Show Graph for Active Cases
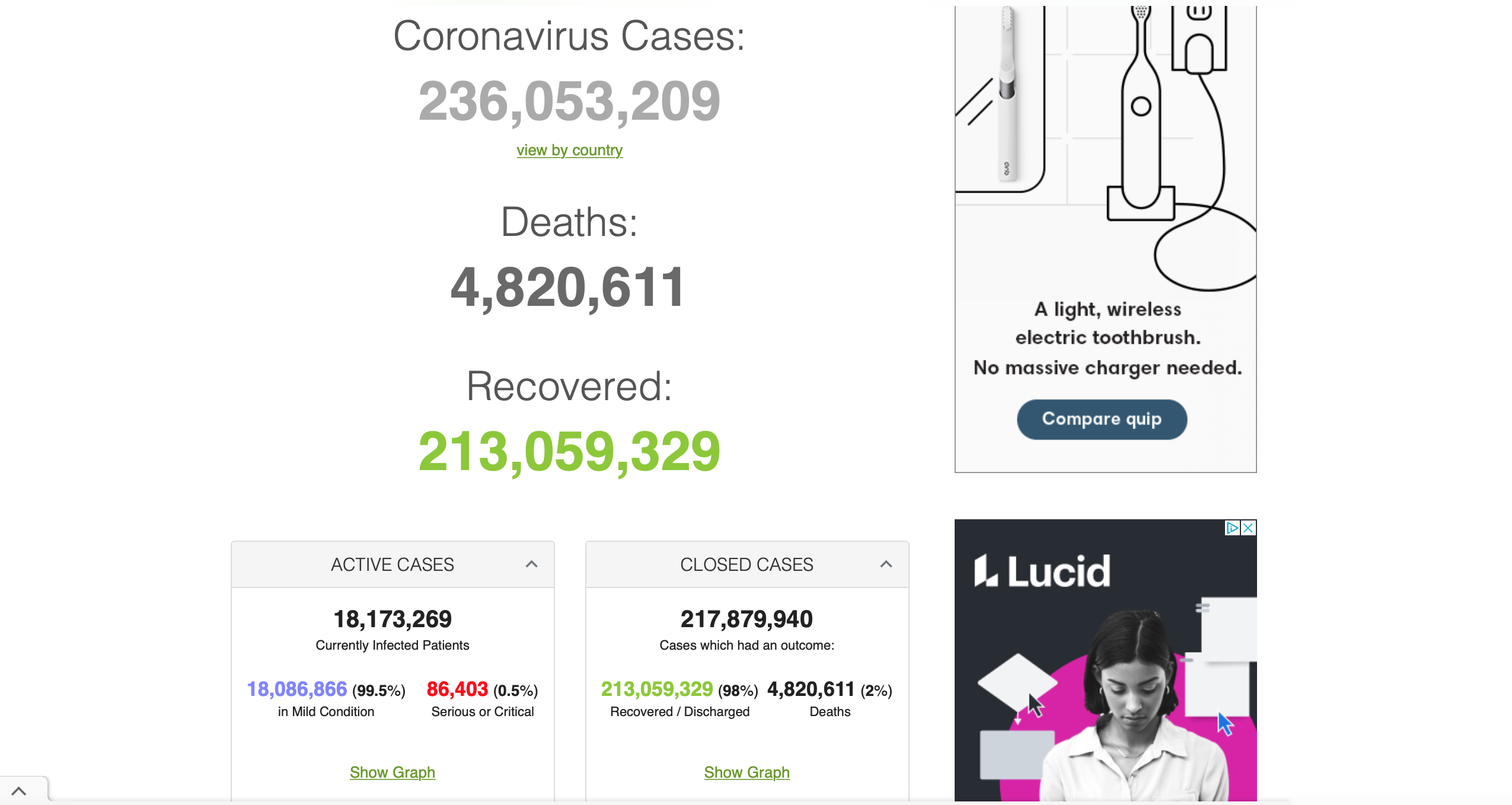Viewport: 1512px width, 805px height. click(x=392, y=772)
